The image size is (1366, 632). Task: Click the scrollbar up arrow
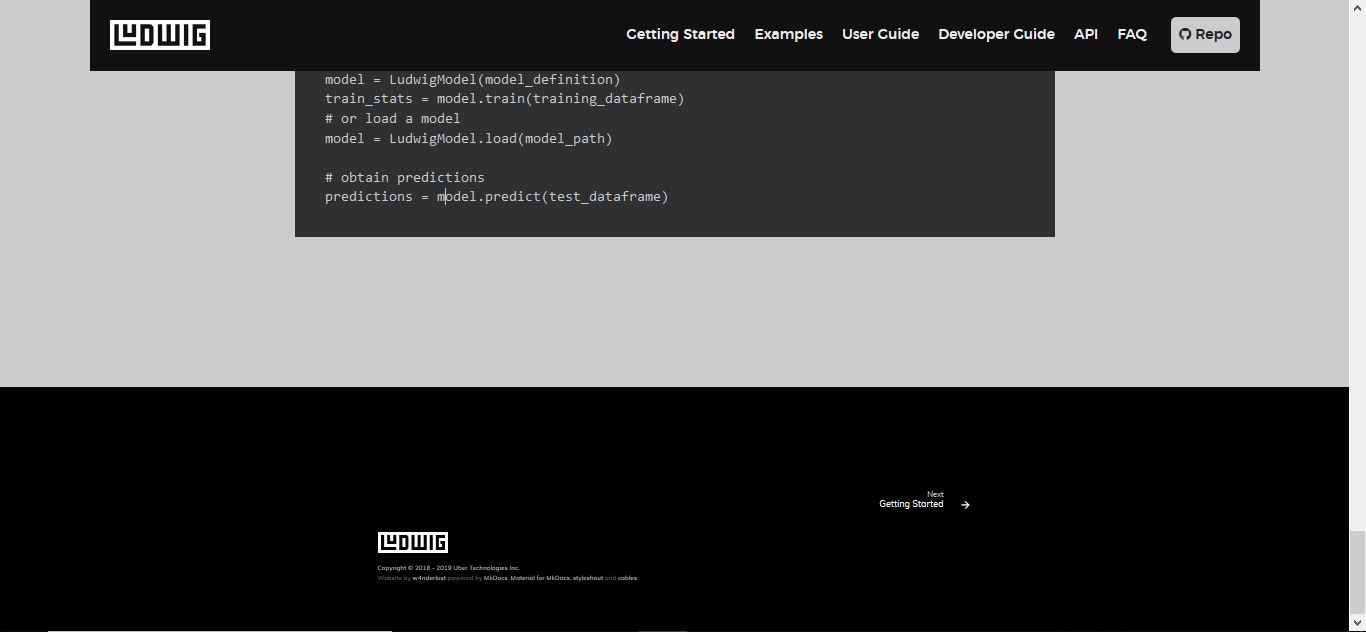pos(1359,7)
